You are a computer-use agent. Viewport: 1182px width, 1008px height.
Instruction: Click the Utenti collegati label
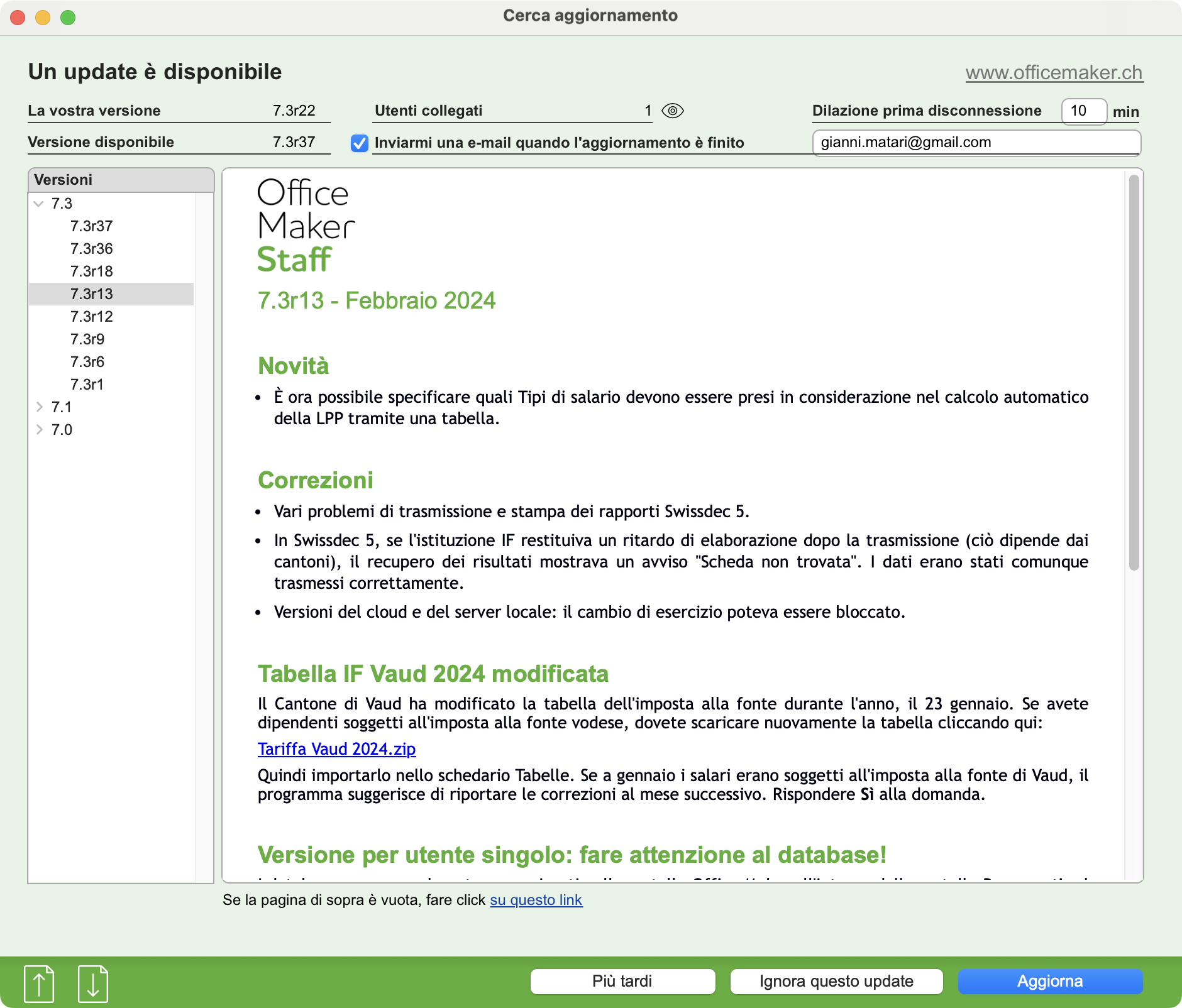[x=428, y=111]
